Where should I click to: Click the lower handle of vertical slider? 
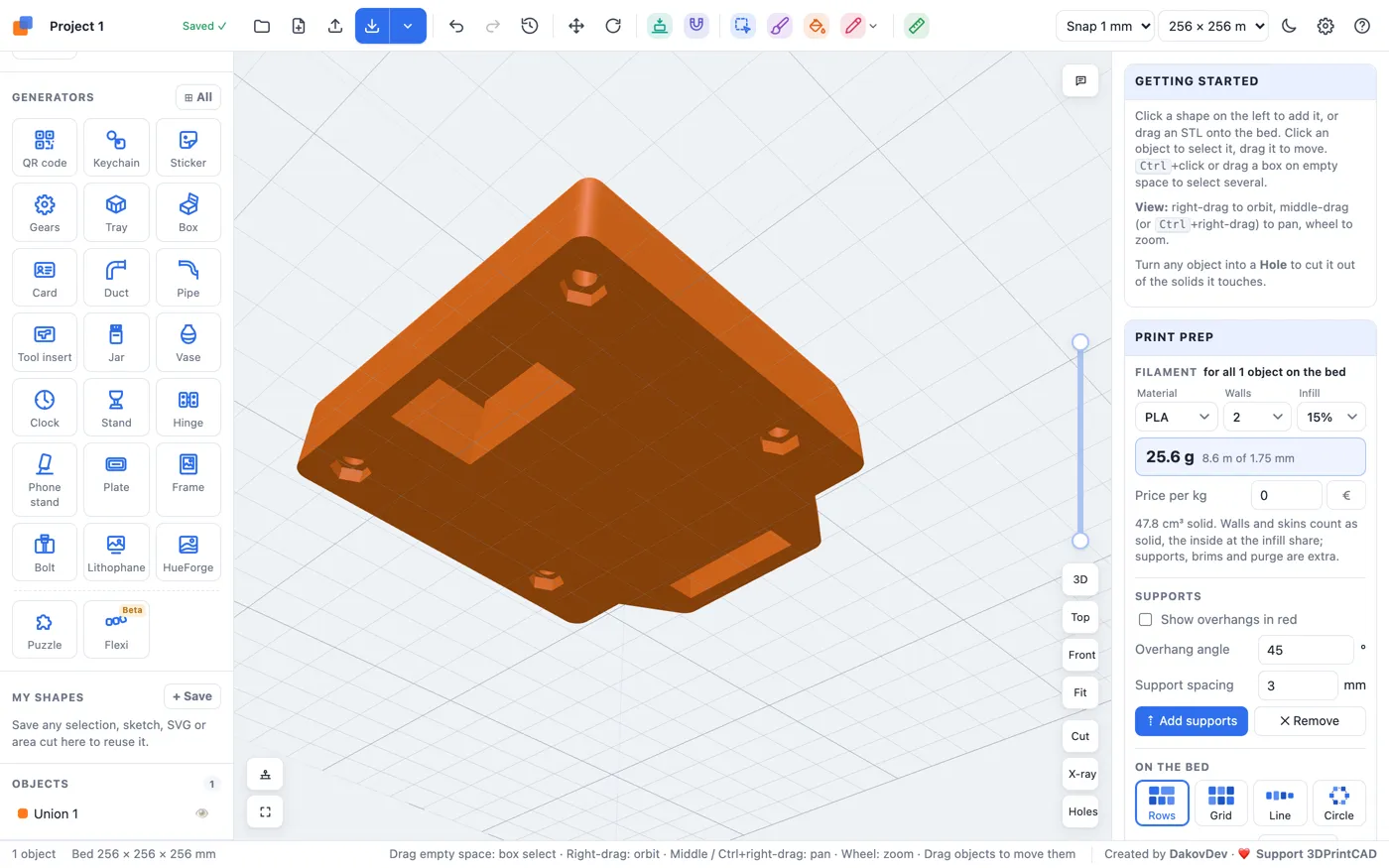pyautogui.click(x=1080, y=541)
